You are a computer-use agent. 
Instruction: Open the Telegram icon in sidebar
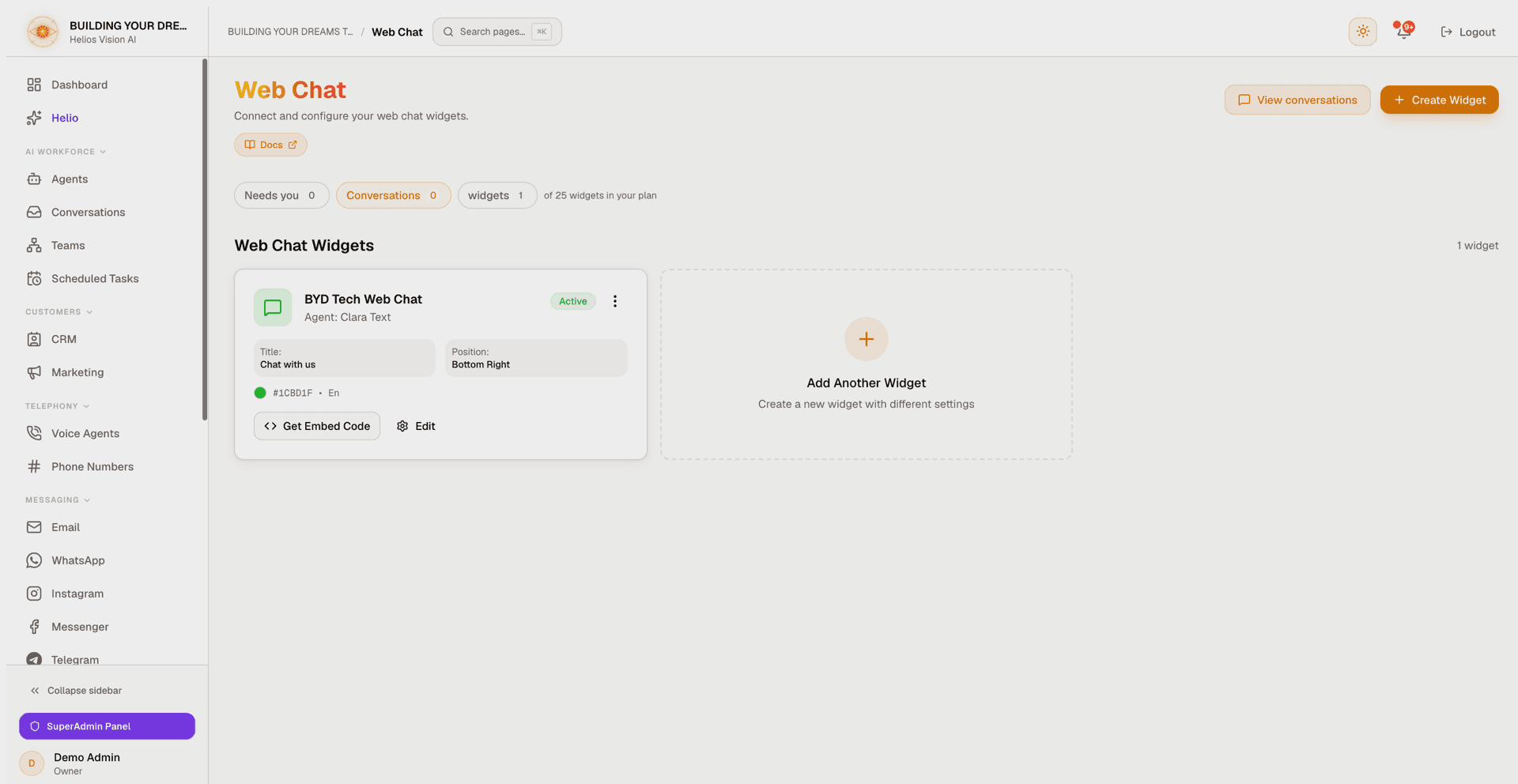pos(34,659)
